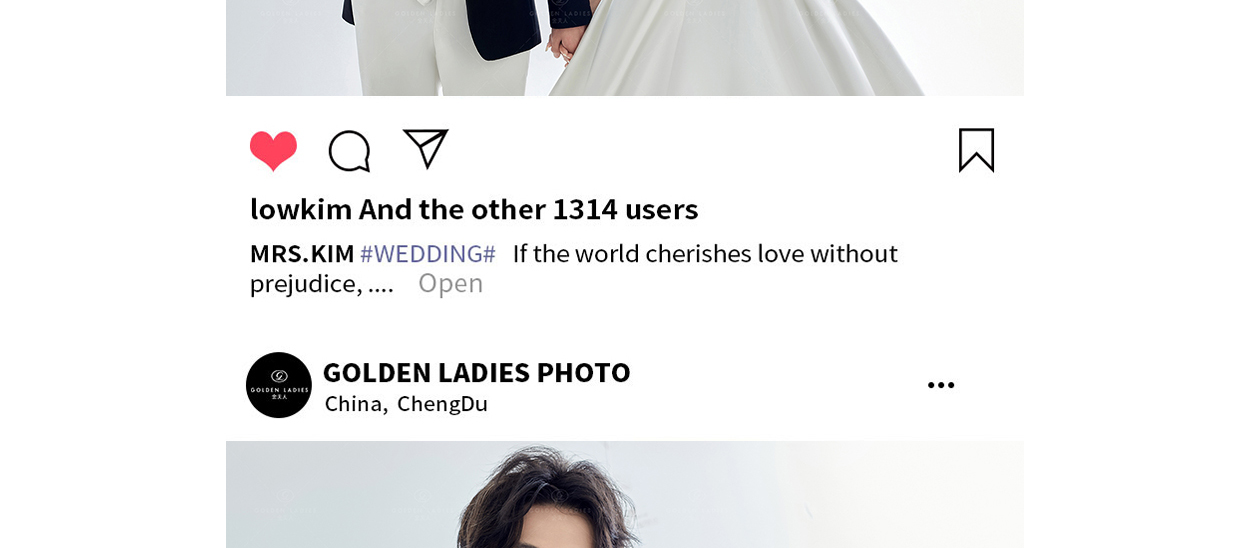The height and width of the screenshot is (548, 1250).
Task: Follow the #WEDDING# hashtag link
Action: [x=428, y=254]
